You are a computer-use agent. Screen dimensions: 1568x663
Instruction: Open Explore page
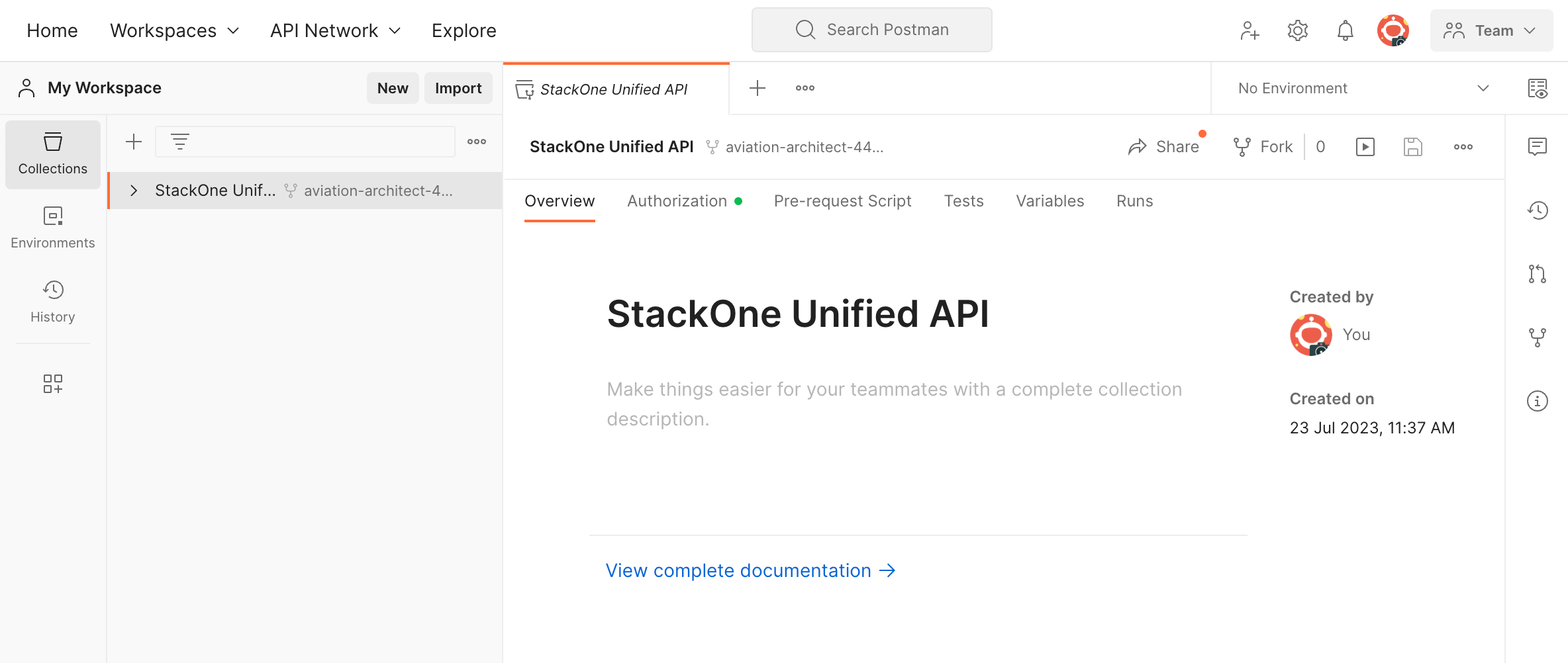click(464, 30)
